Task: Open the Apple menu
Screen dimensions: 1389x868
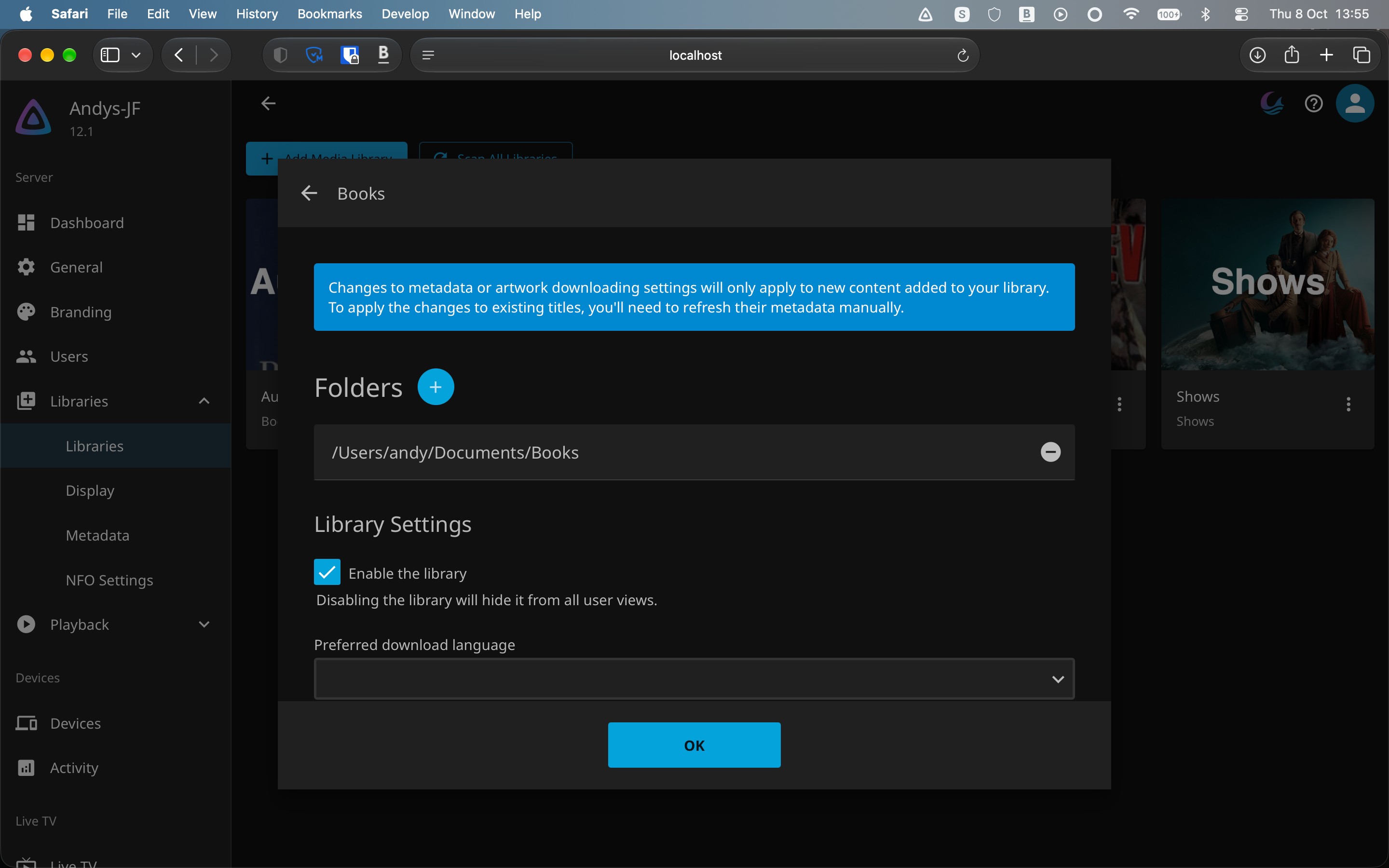Action: click(26, 14)
